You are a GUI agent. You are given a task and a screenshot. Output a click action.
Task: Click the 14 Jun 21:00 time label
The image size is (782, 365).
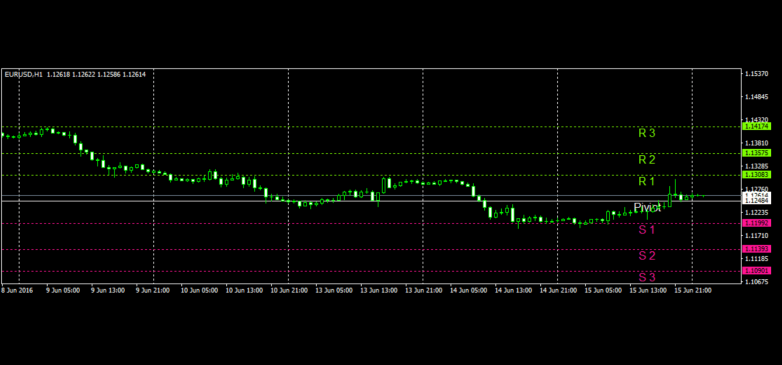tap(558, 290)
